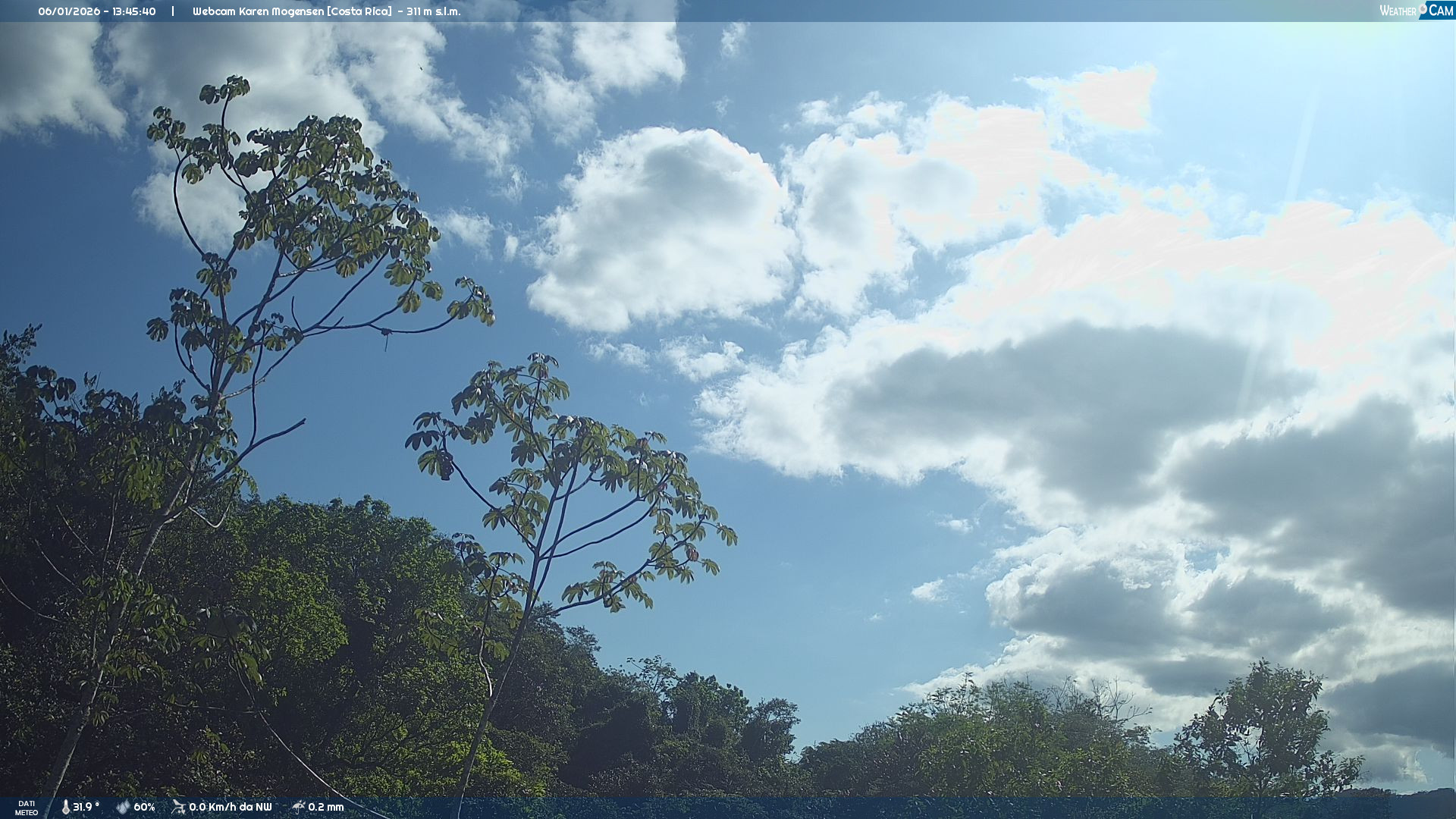
Task: Click the blue Cam badge in the logo
Action: click(1440, 11)
